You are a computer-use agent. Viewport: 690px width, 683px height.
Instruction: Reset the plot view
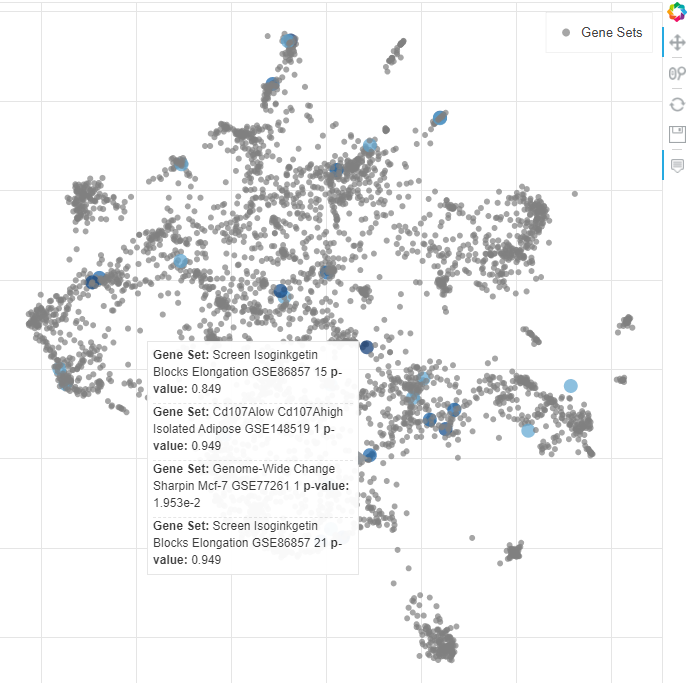(x=677, y=104)
